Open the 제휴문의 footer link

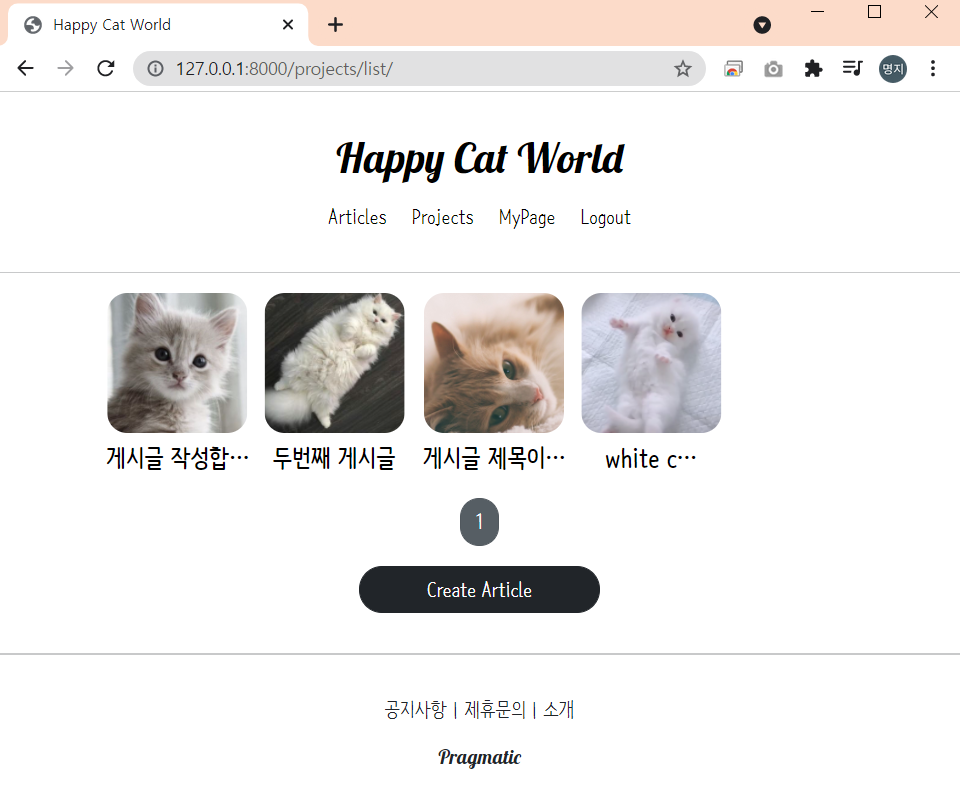[495, 709]
